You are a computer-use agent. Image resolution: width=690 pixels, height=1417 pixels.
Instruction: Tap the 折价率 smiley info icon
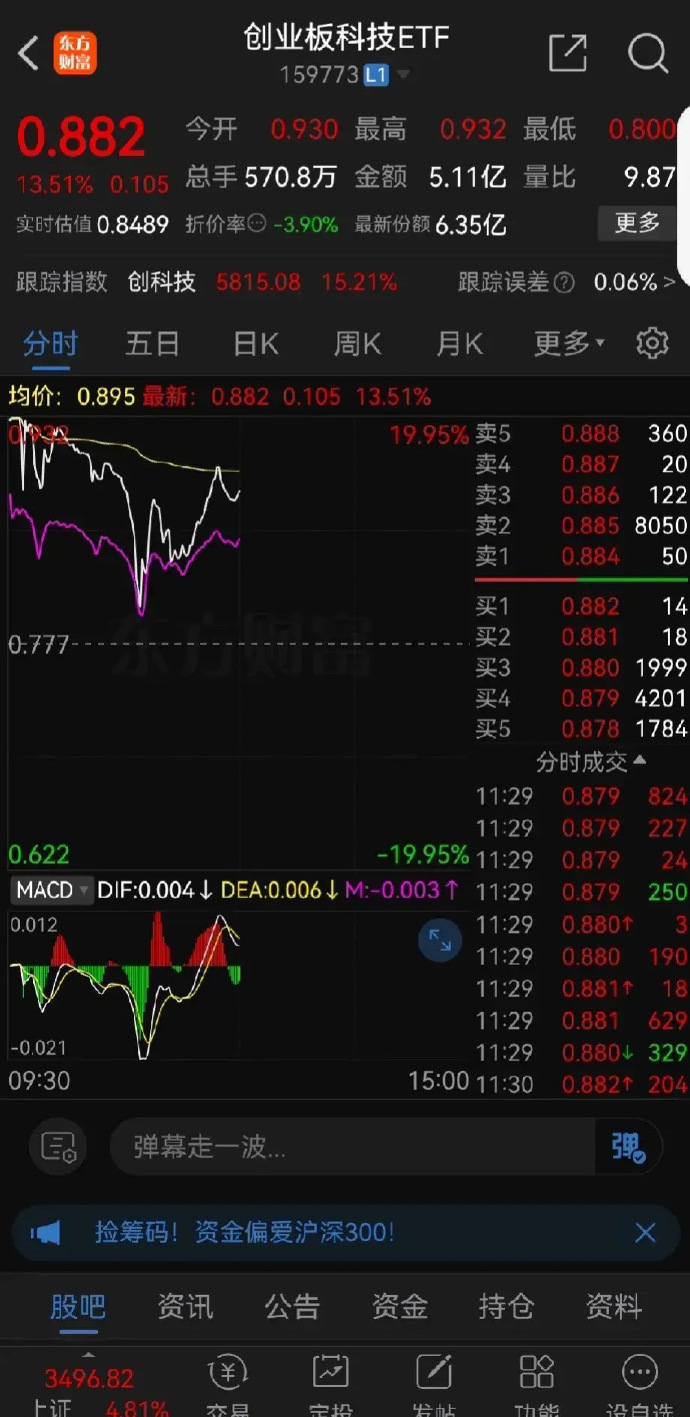[257, 224]
